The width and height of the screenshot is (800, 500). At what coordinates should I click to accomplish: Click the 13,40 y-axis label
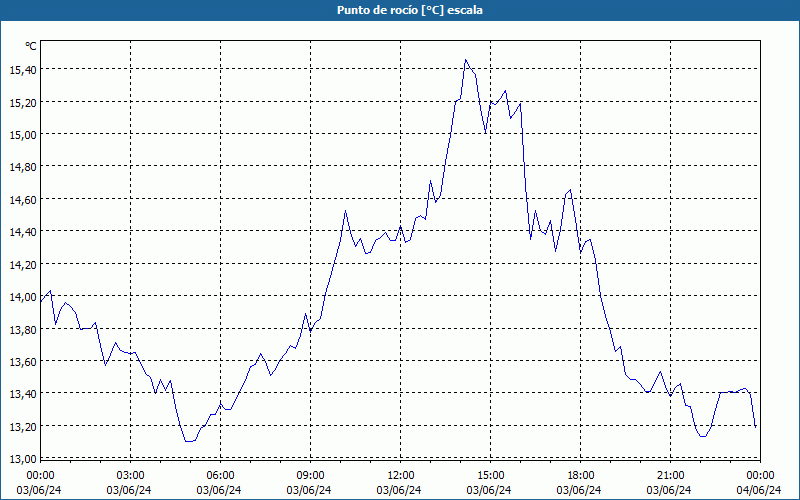[x=23, y=394]
